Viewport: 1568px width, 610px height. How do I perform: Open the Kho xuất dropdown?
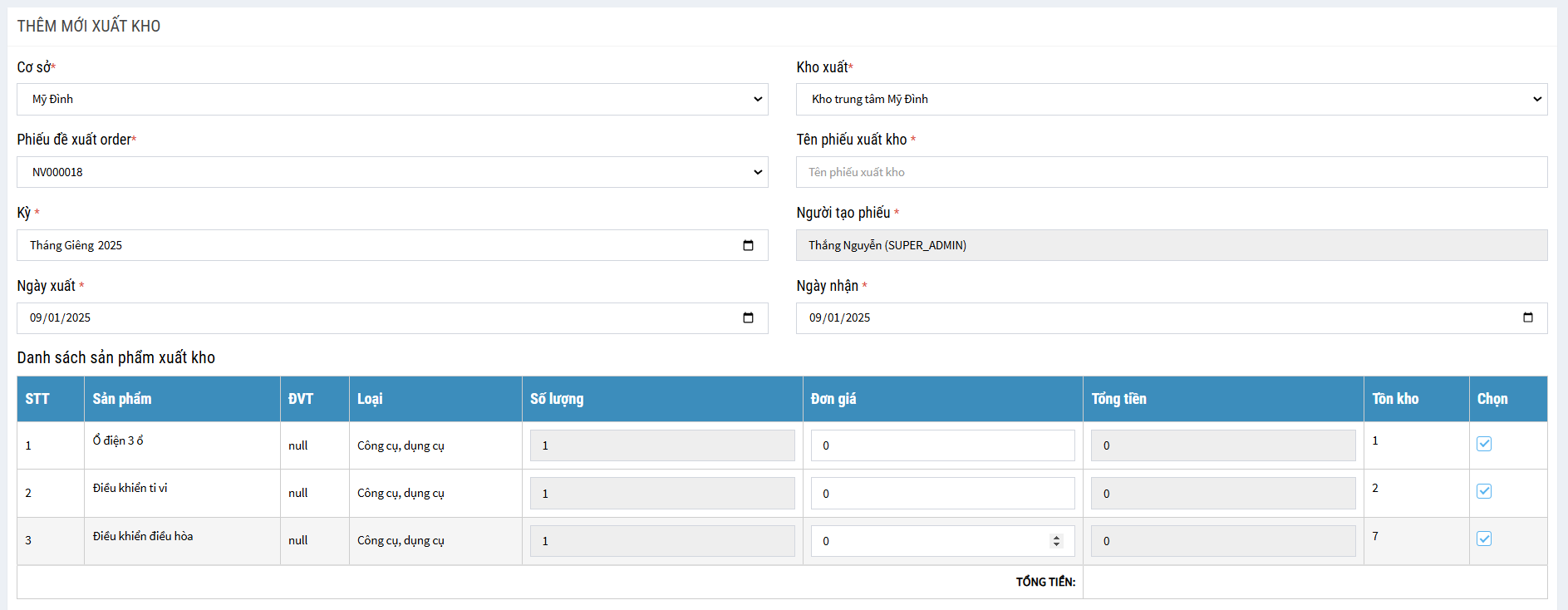1172,99
